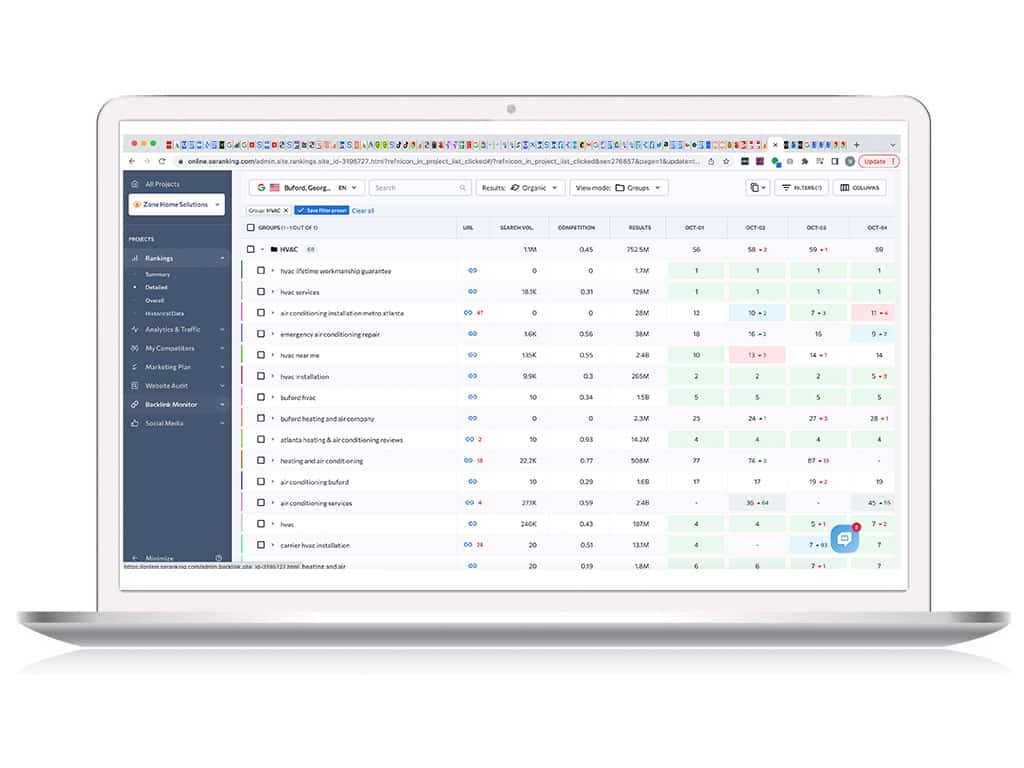Collapse the HVAC group row
This screenshot has width=1024, height=768.
pyautogui.click(x=263, y=249)
